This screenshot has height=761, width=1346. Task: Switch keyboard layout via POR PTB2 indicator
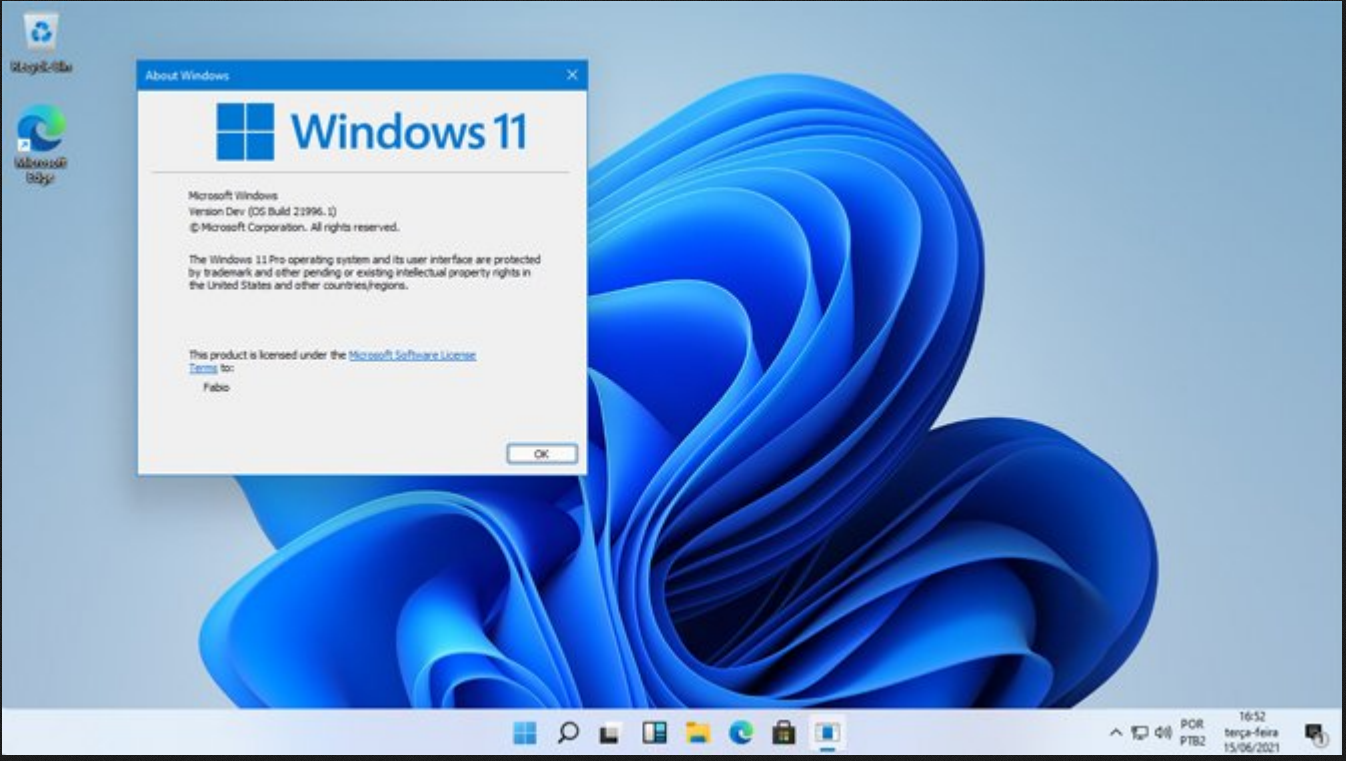[1192, 732]
